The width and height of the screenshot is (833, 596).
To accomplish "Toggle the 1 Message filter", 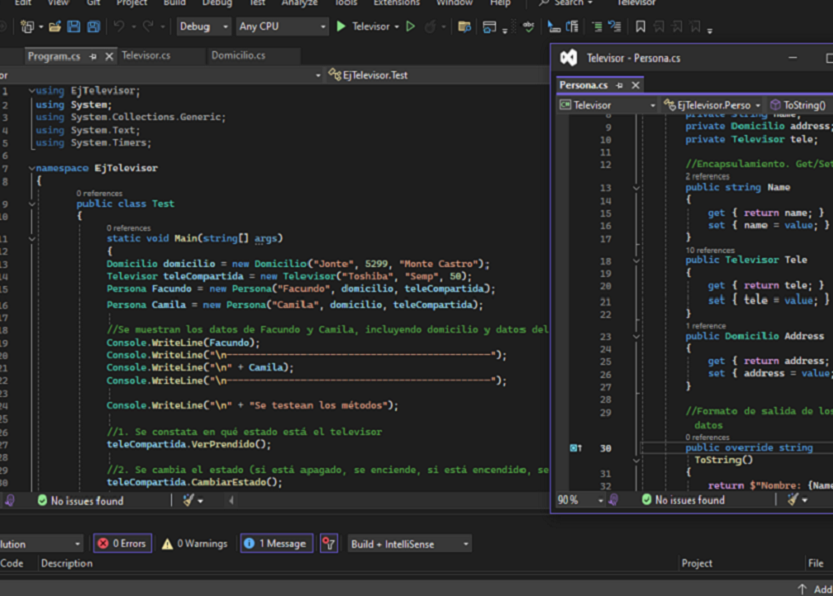I will click(x=276, y=544).
